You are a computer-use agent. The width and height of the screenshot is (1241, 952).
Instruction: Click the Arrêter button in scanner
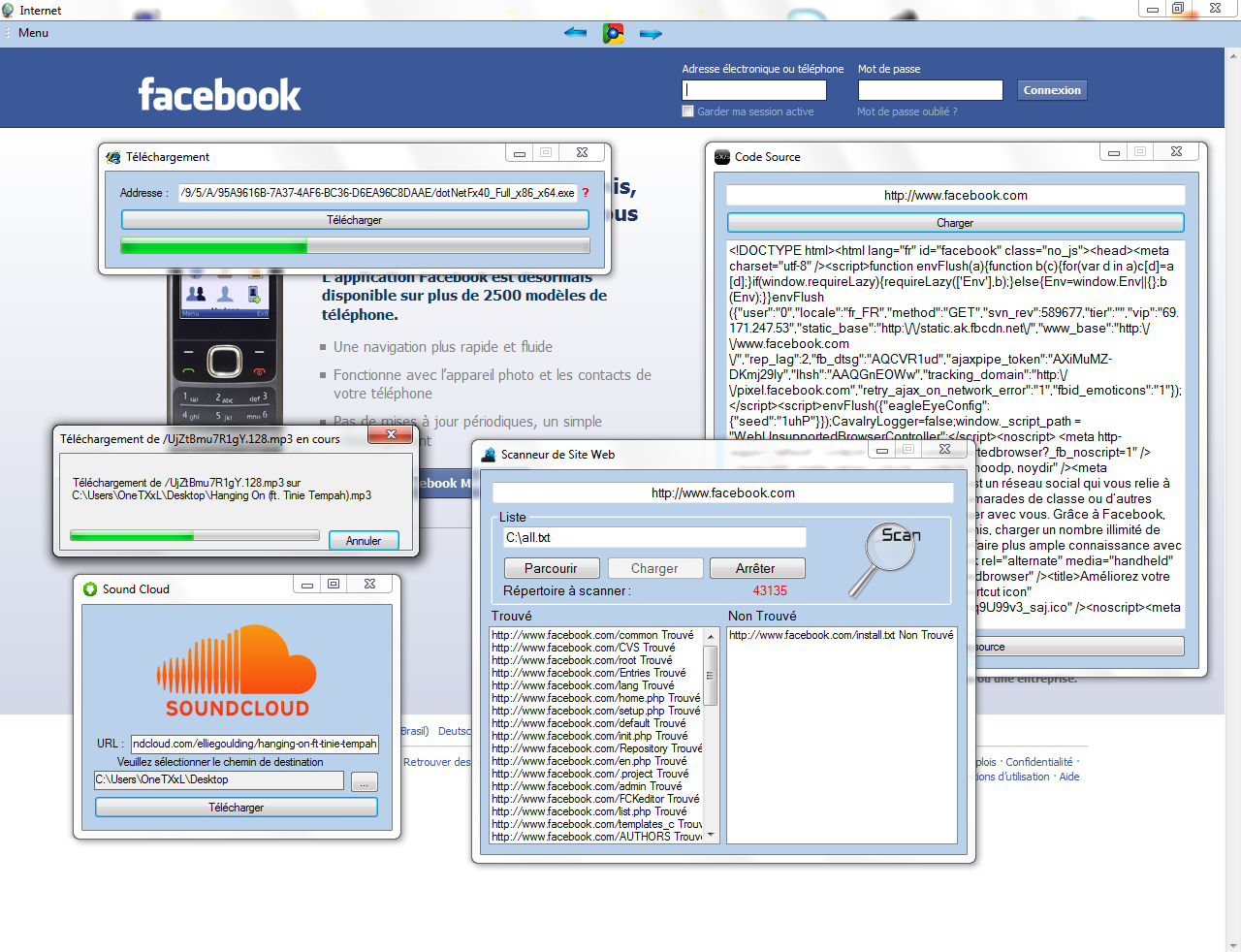click(756, 568)
